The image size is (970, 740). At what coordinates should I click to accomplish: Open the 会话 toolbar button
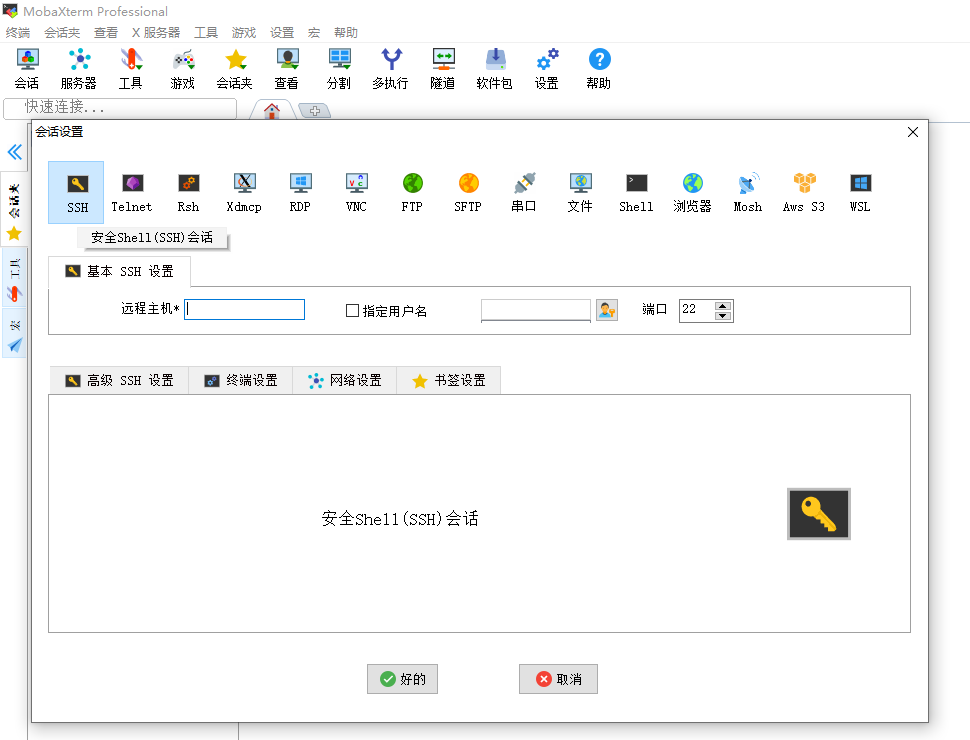pos(27,69)
